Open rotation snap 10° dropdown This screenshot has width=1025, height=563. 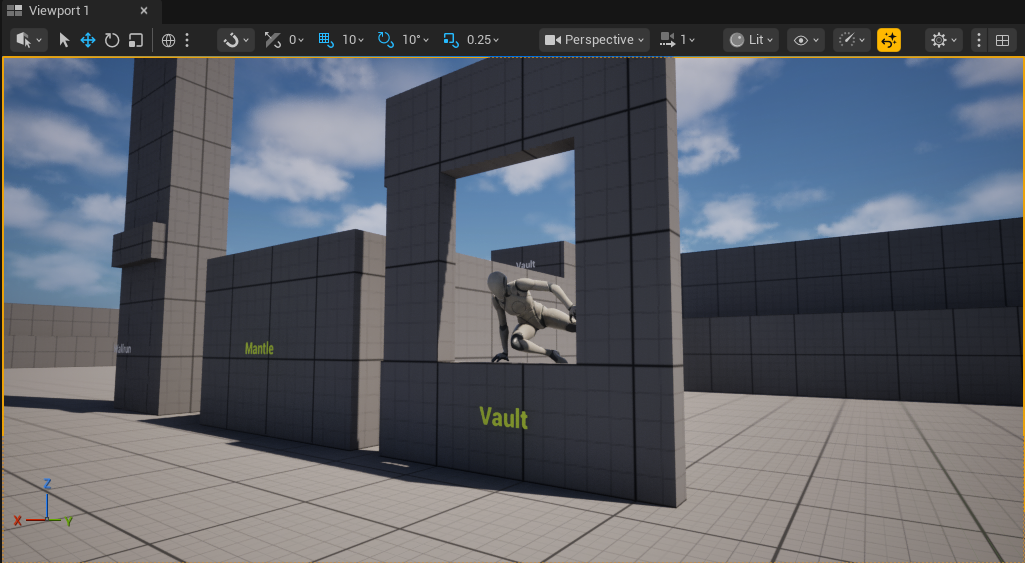tap(415, 40)
